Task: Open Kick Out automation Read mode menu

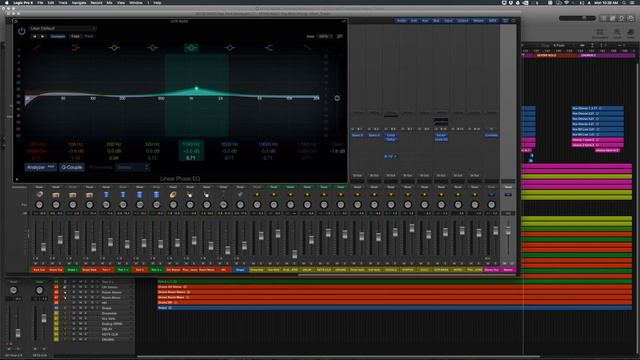Action: [39, 187]
